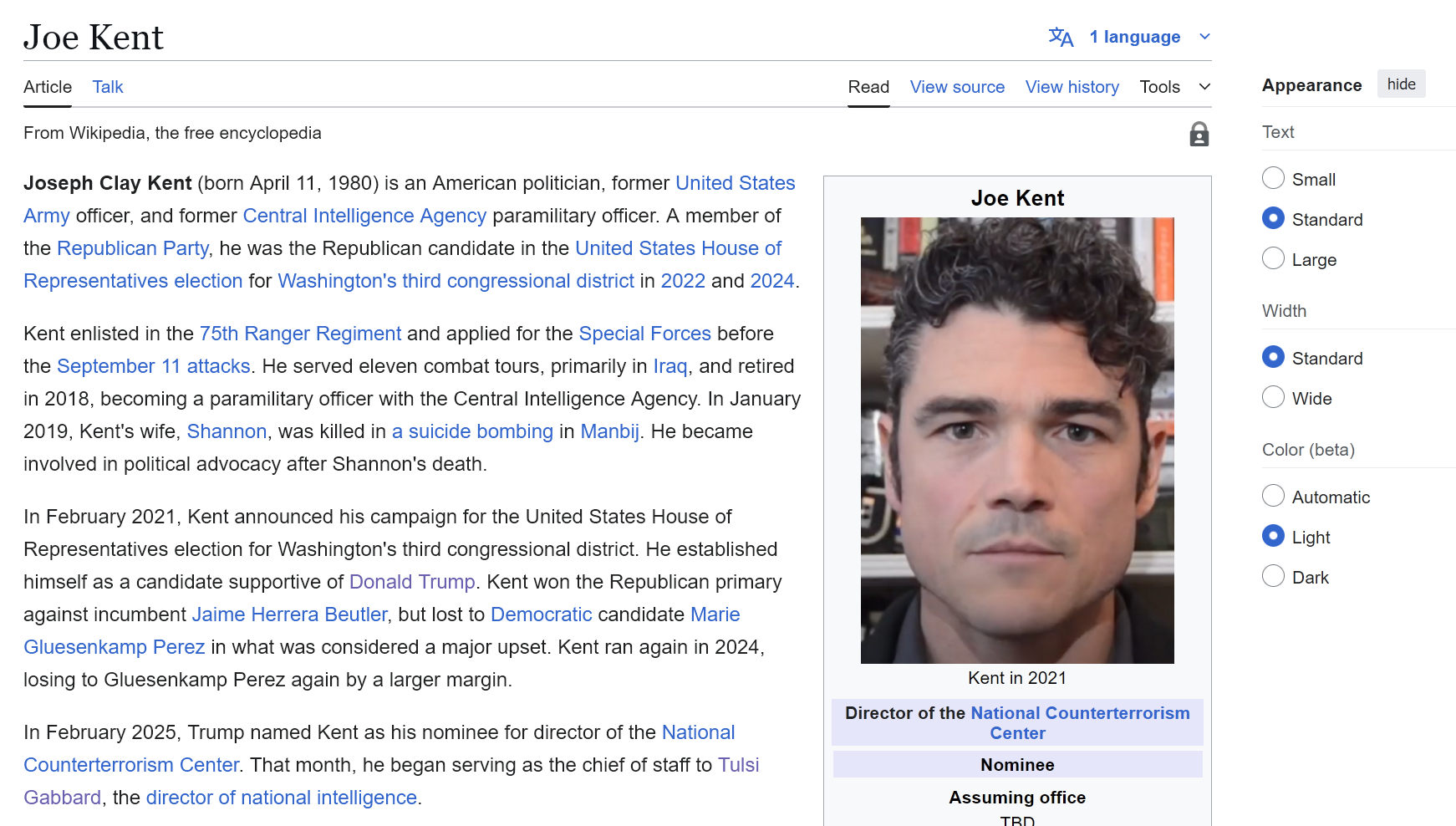Follow director of national intelligence link
This screenshot has width=1456, height=826.
tap(281, 798)
